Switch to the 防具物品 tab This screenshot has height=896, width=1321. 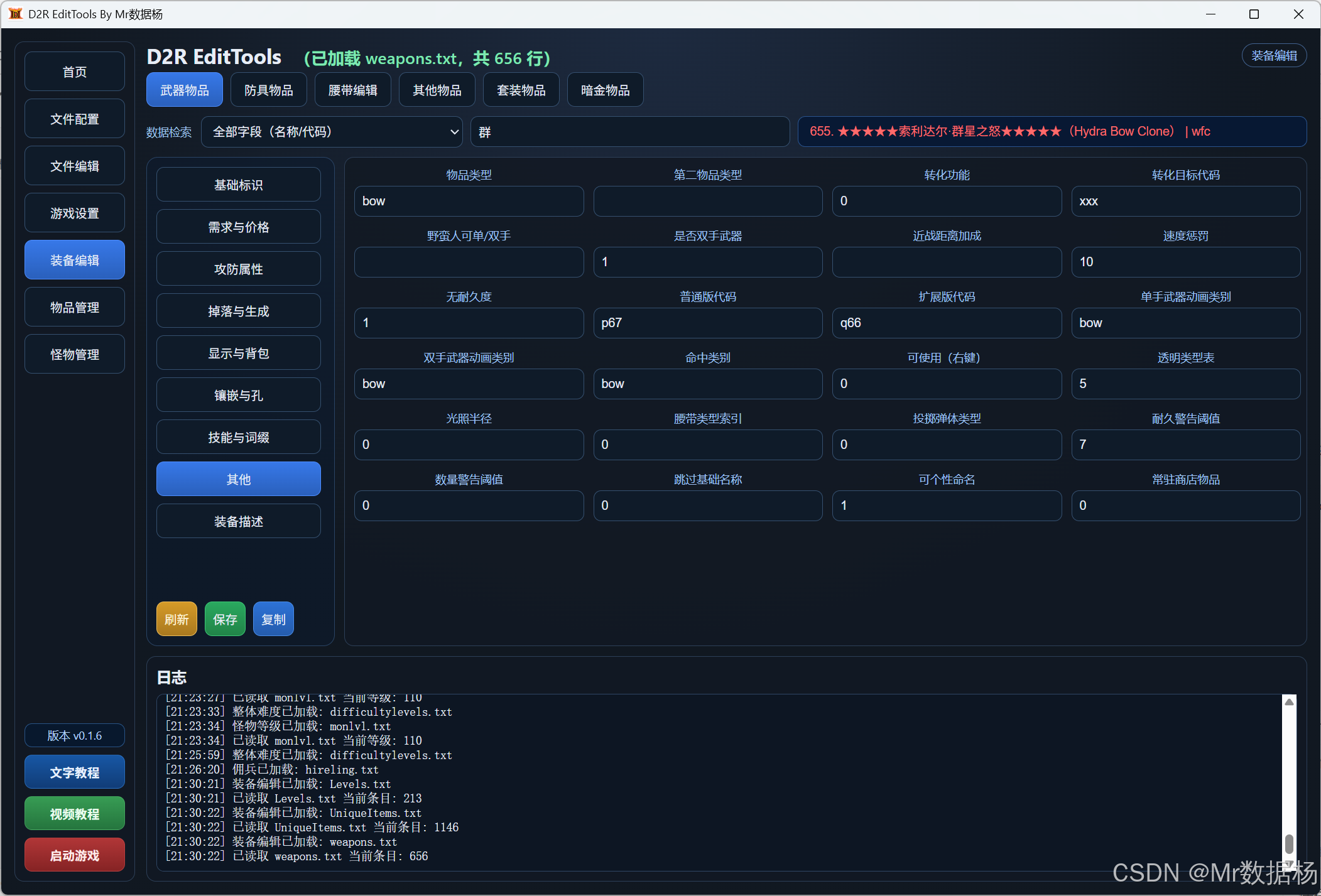tap(268, 90)
